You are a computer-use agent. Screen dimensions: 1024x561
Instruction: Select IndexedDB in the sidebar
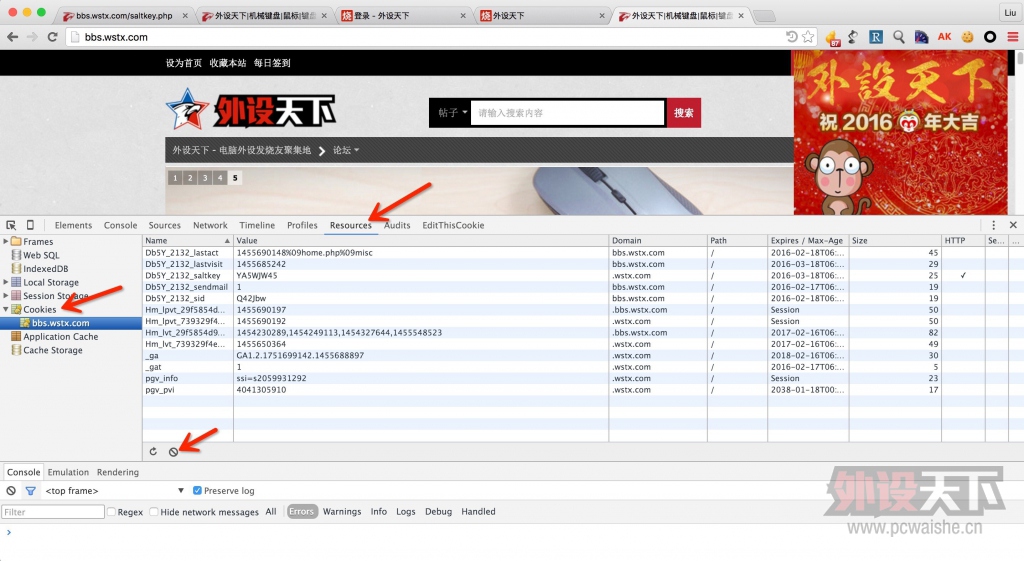click(46, 268)
